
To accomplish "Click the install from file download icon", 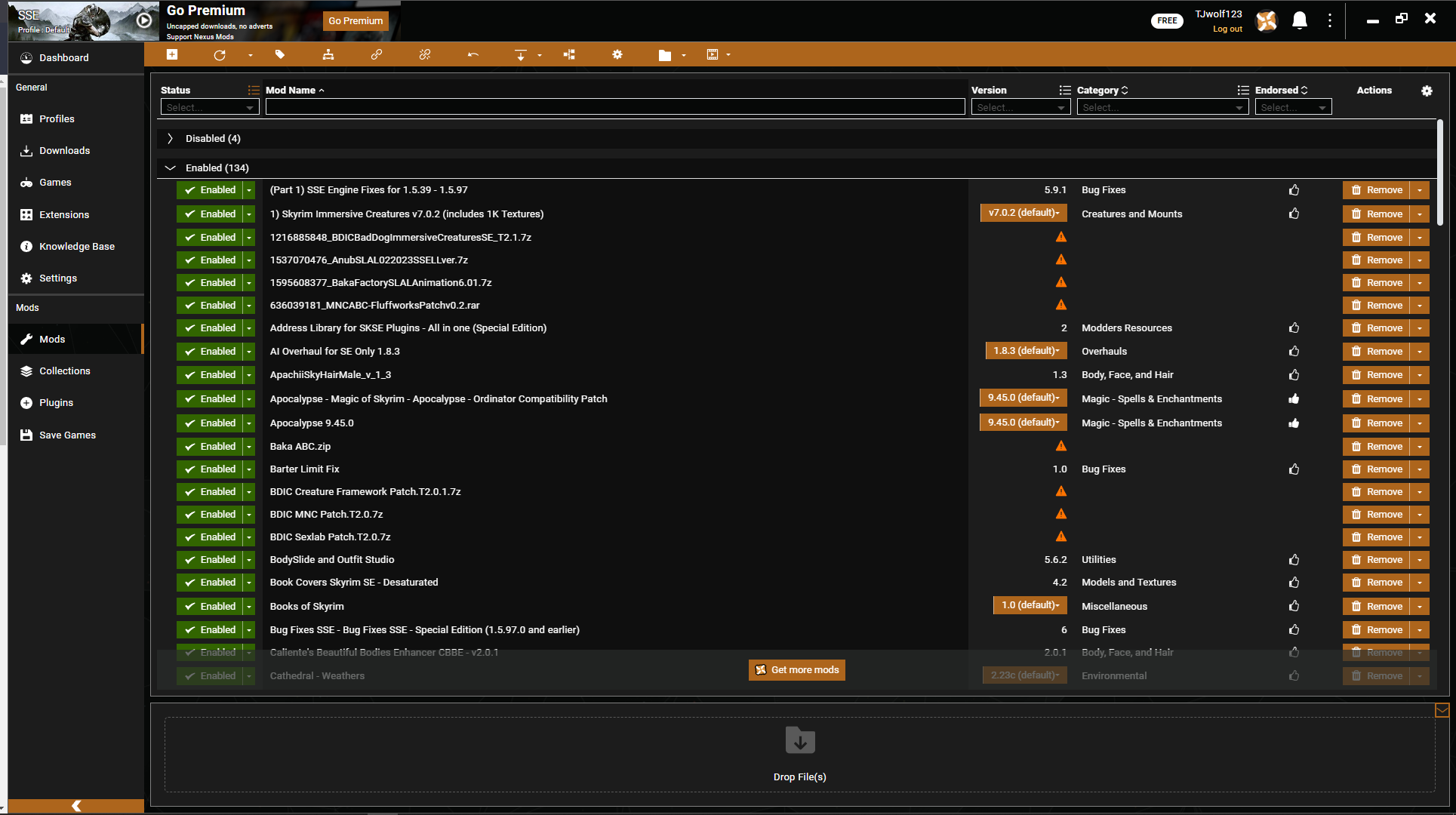I will [521, 55].
